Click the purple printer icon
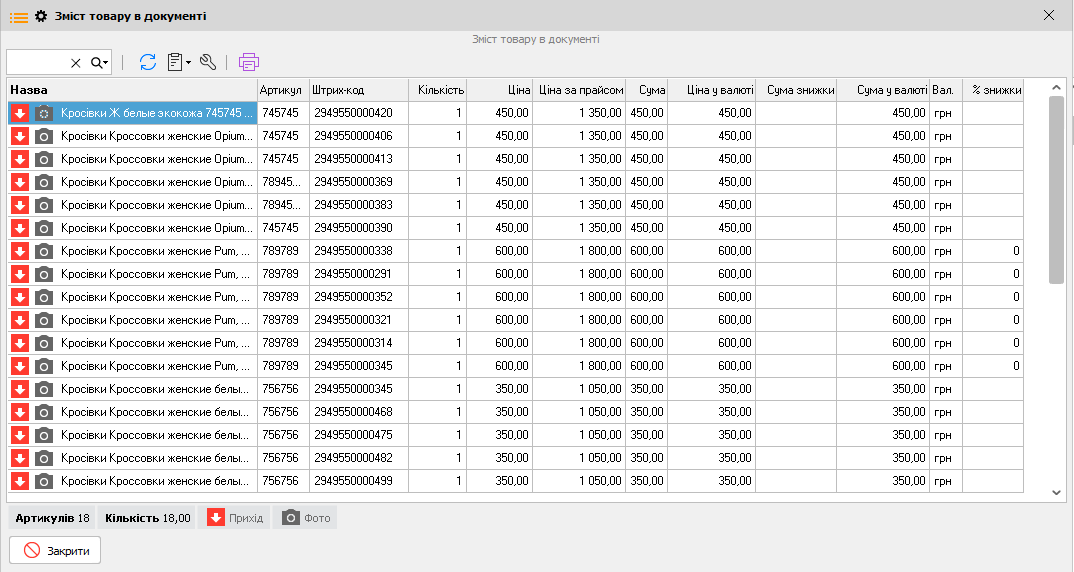Image resolution: width=1074 pixels, height=572 pixels. pyautogui.click(x=249, y=62)
